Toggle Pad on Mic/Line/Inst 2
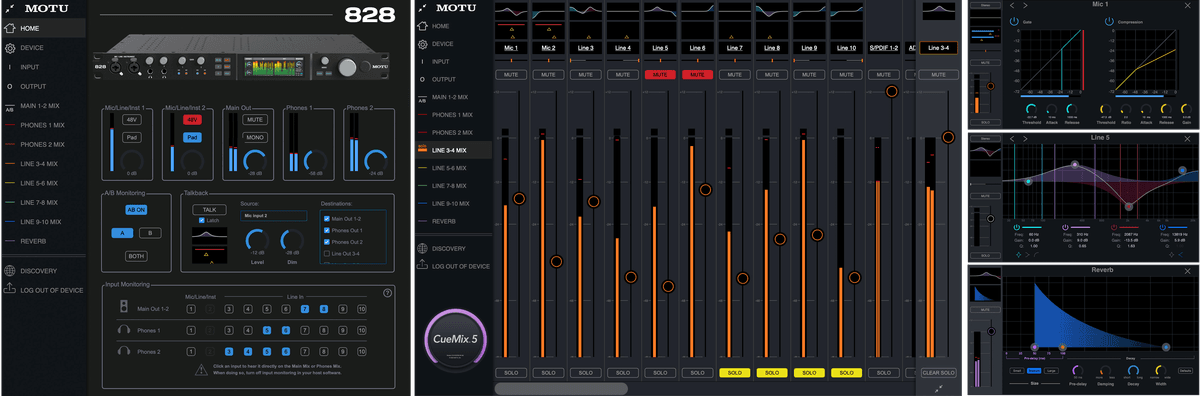 coord(192,137)
